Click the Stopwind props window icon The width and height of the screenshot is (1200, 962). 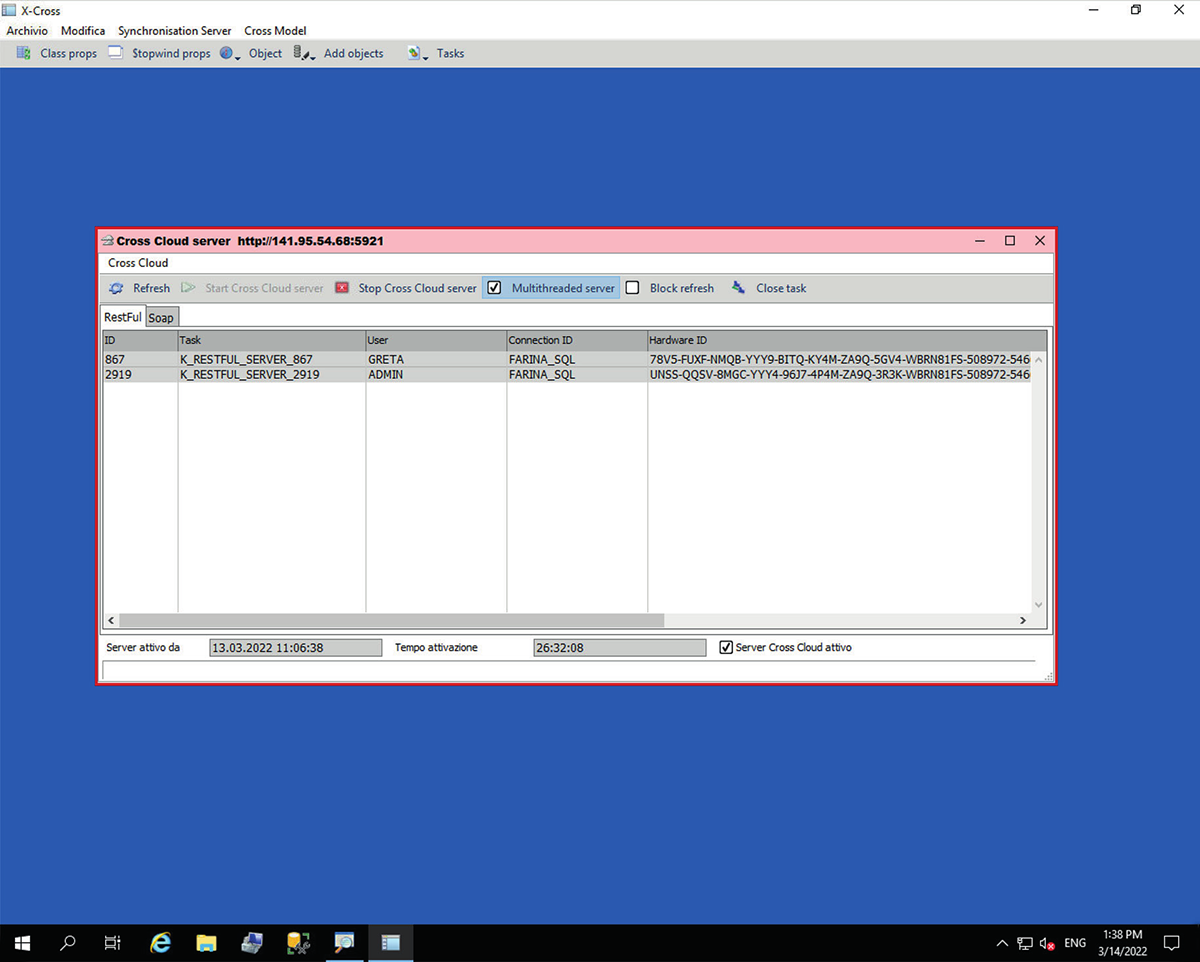pyautogui.click(x=115, y=53)
